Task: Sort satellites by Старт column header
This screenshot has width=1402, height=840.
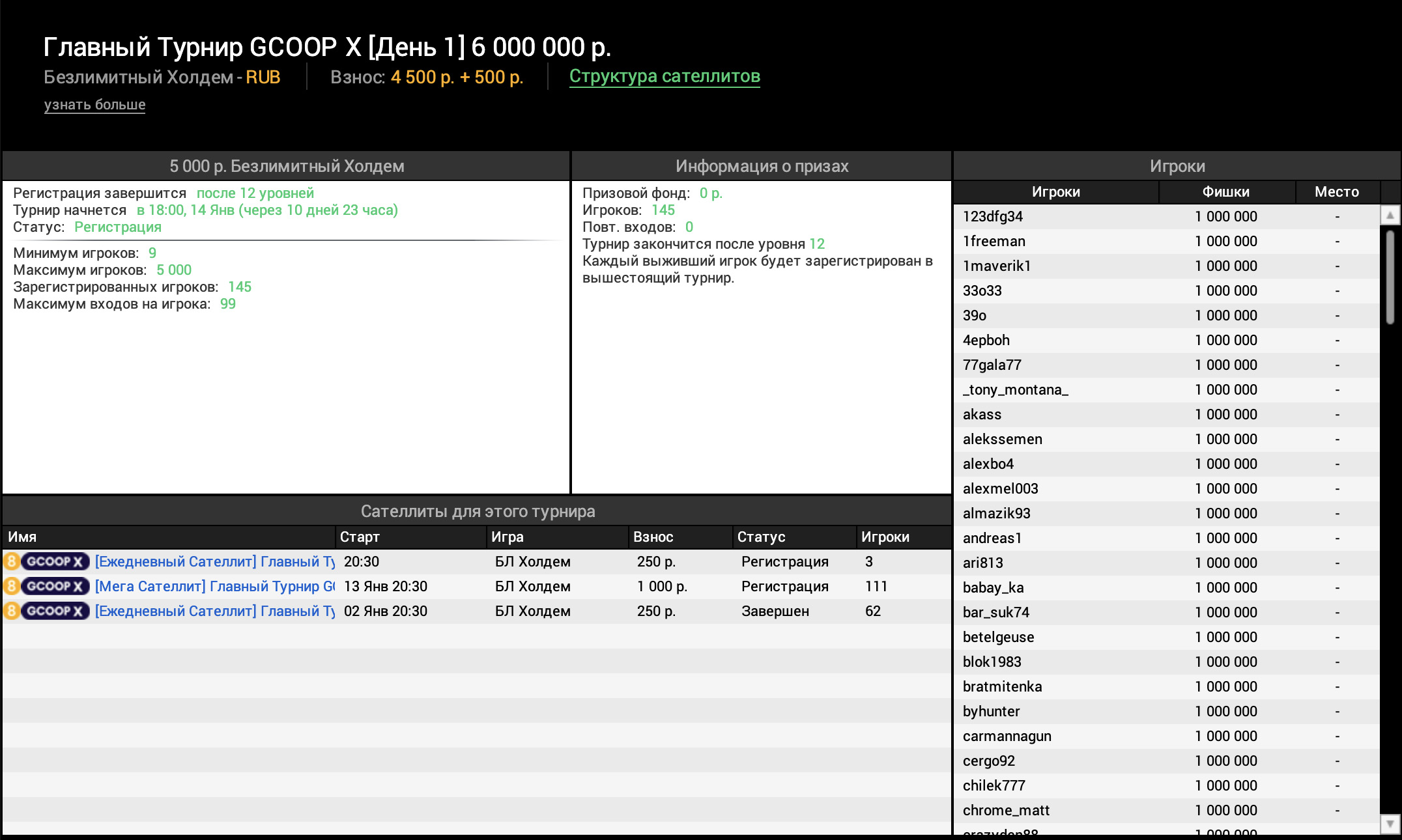Action: tap(360, 537)
